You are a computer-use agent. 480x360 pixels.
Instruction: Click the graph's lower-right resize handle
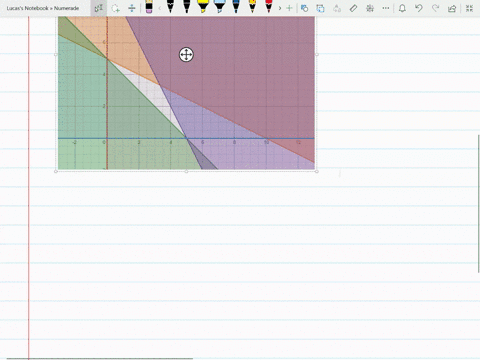(316, 171)
